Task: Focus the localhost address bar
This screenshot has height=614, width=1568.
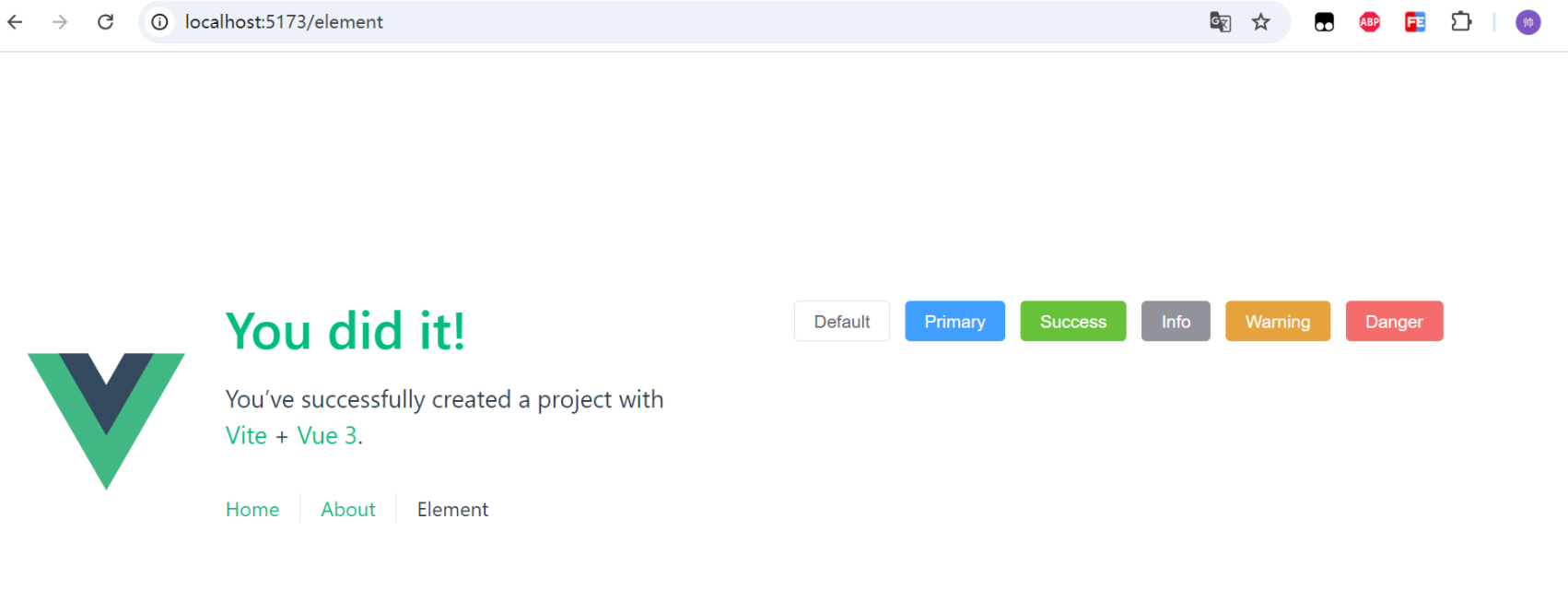Action: (x=645, y=22)
